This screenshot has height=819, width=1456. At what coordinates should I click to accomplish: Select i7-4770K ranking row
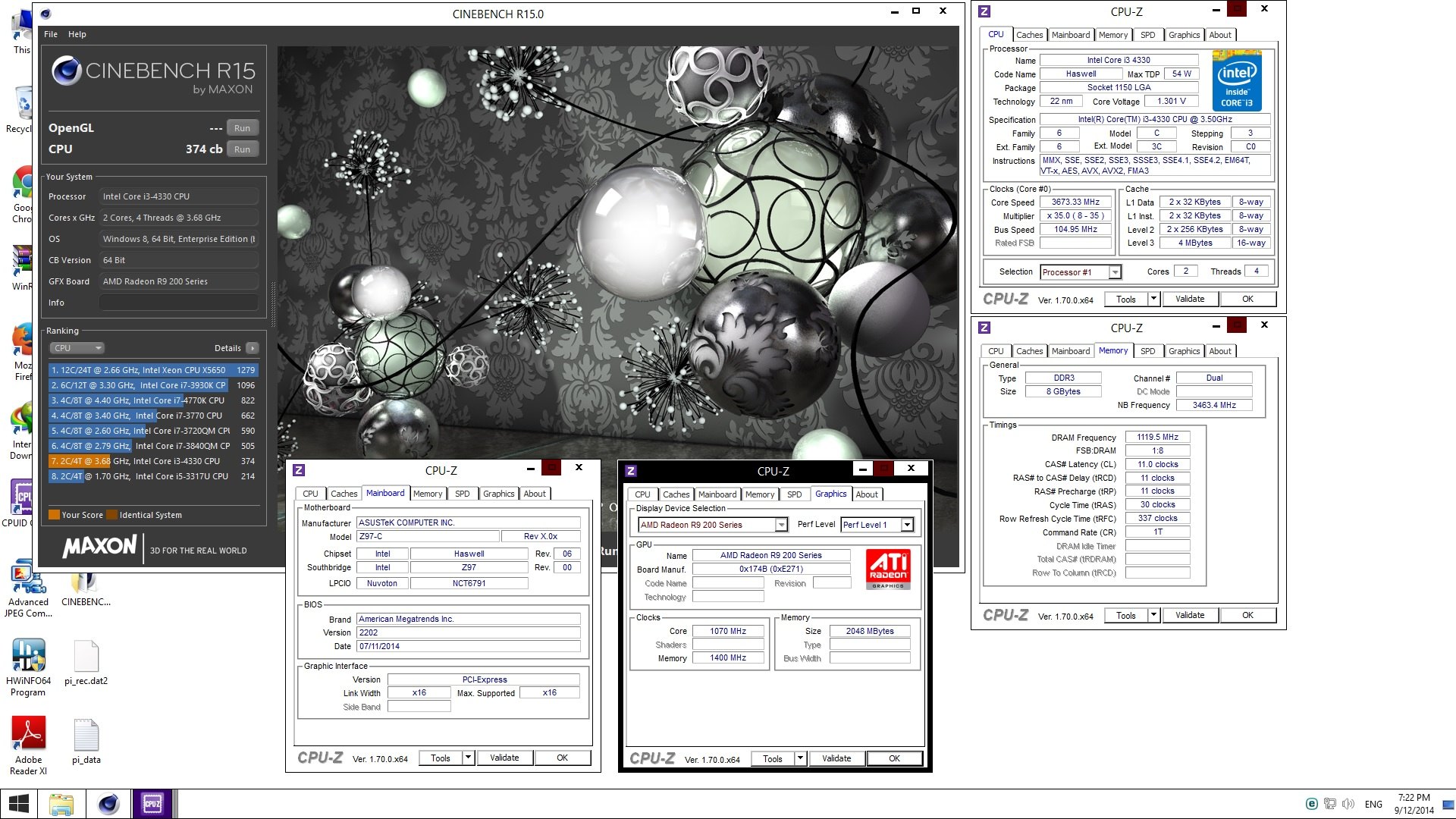[x=153, y=400]
